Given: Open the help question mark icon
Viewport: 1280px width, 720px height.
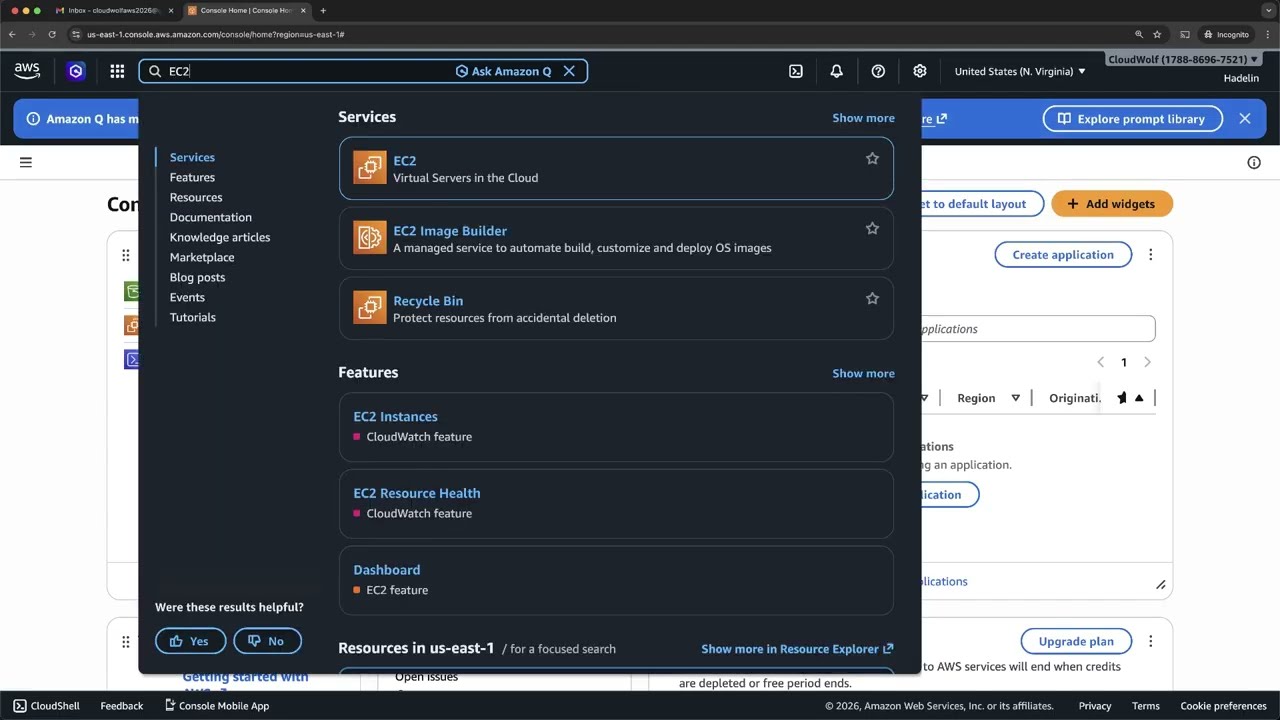Looking at the screenshot, I should click(878, 71).
